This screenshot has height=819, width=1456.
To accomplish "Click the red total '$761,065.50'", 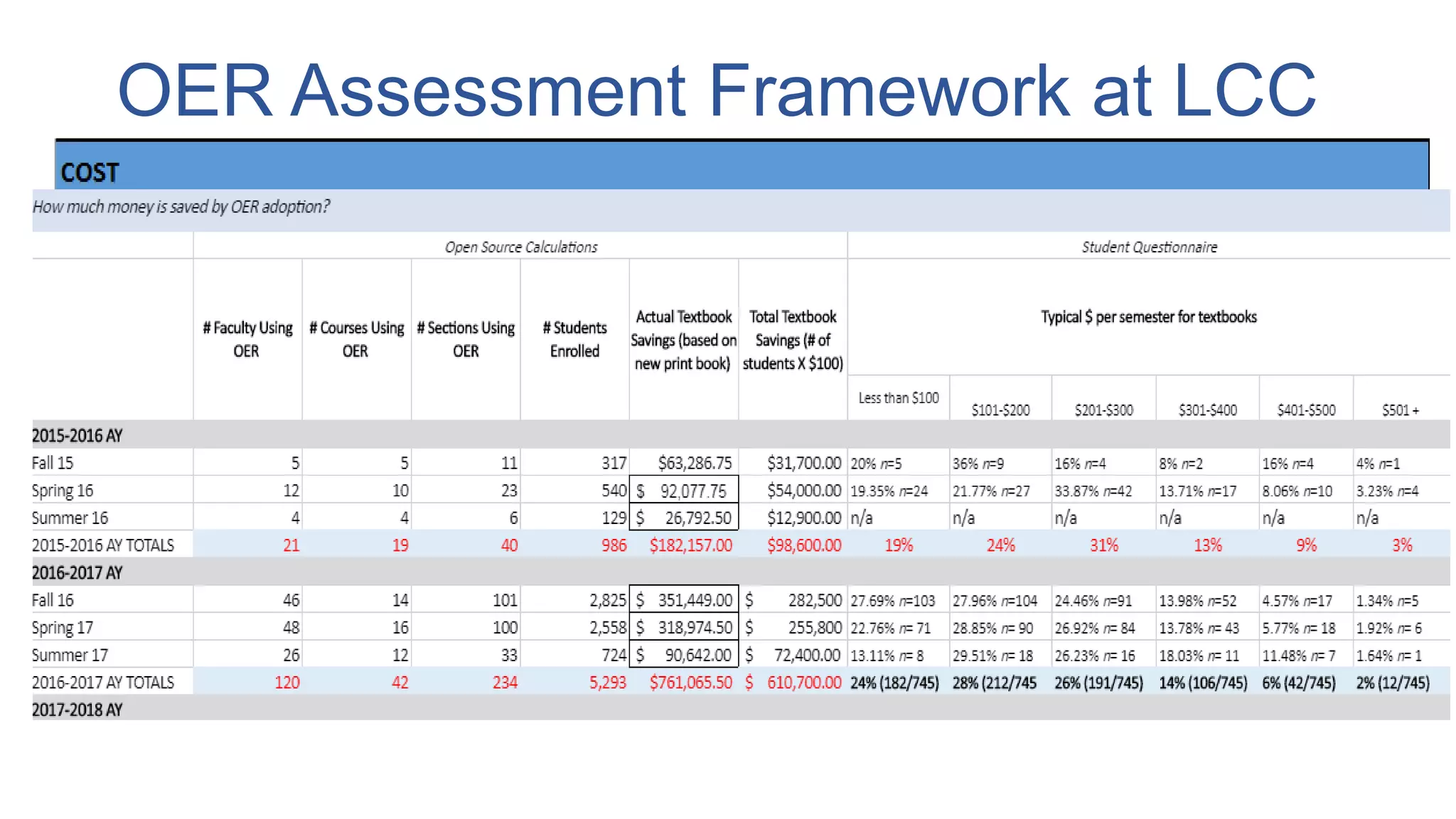I will tap(690, 682).
